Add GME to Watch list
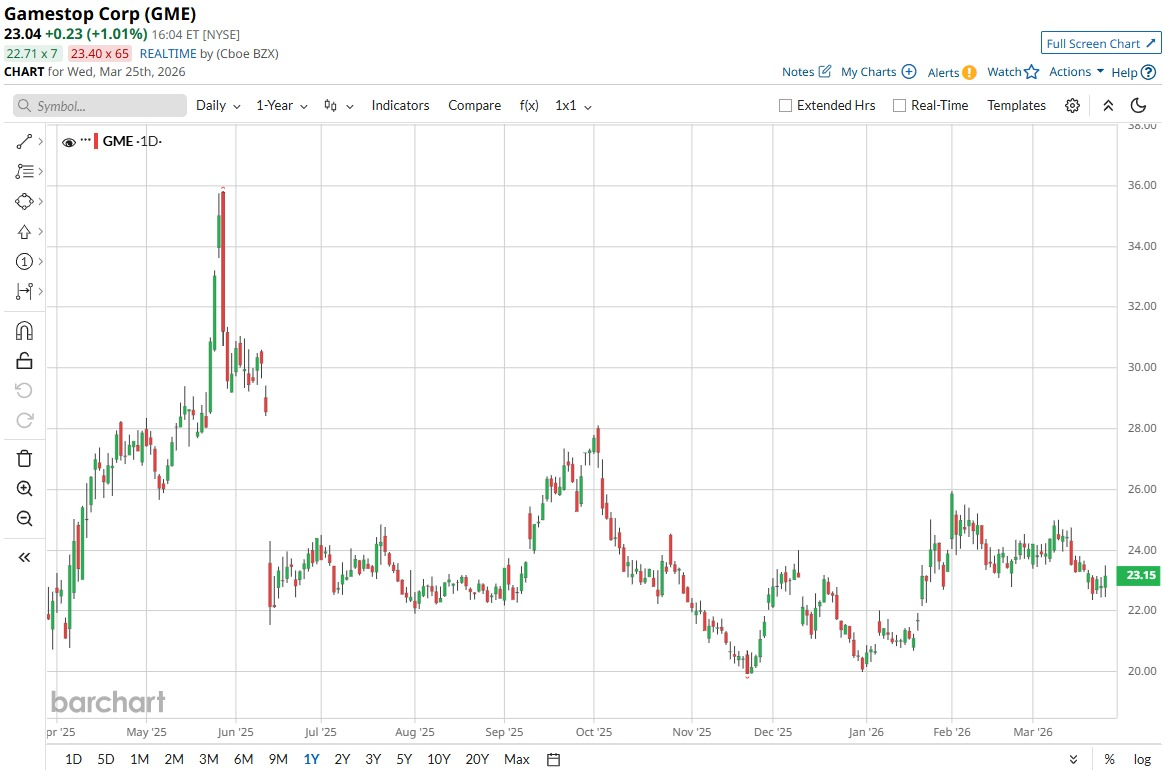Viewport: 1165px width, 770px height. 1013,72
